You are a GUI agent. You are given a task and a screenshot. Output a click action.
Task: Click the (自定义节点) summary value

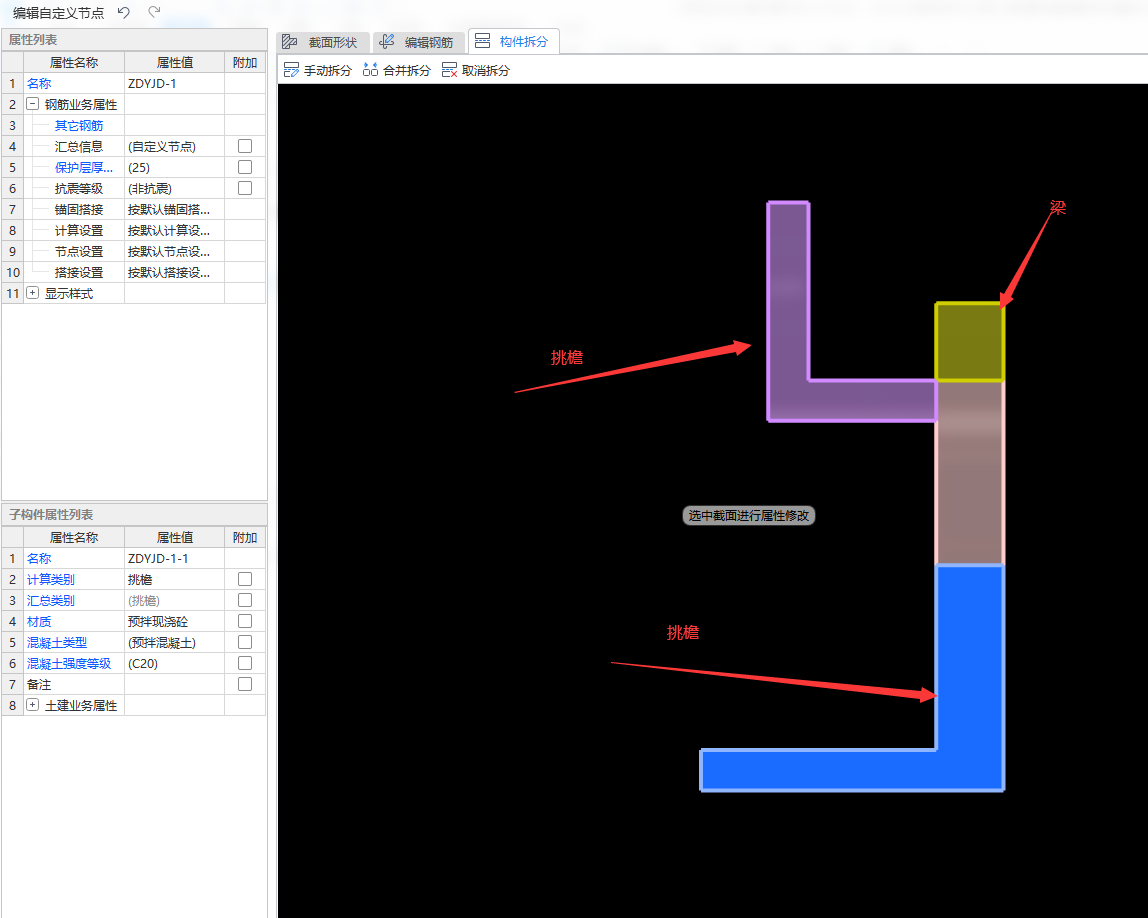point(174,146)
